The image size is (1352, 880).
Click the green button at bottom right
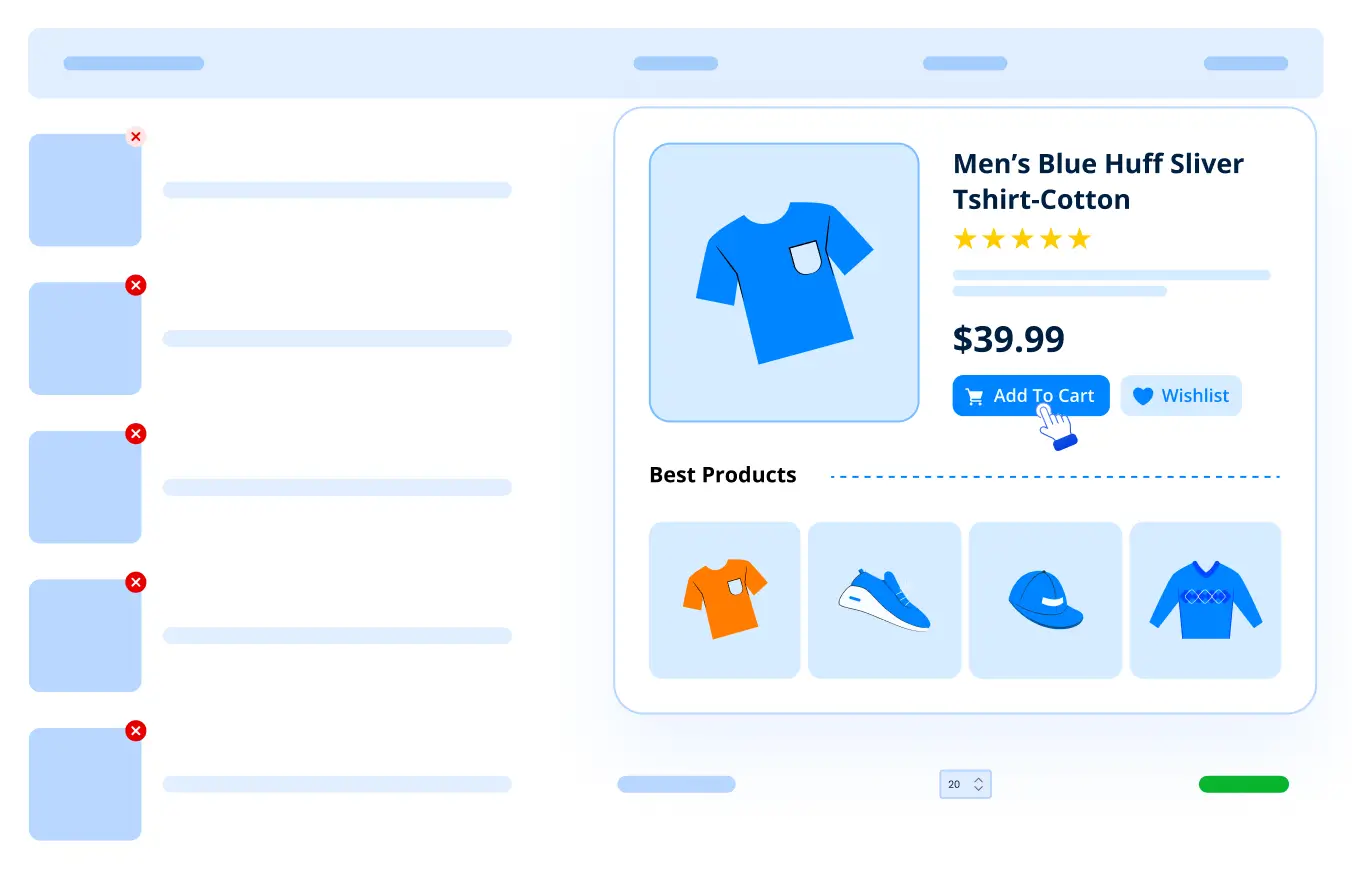(1244, 784)
